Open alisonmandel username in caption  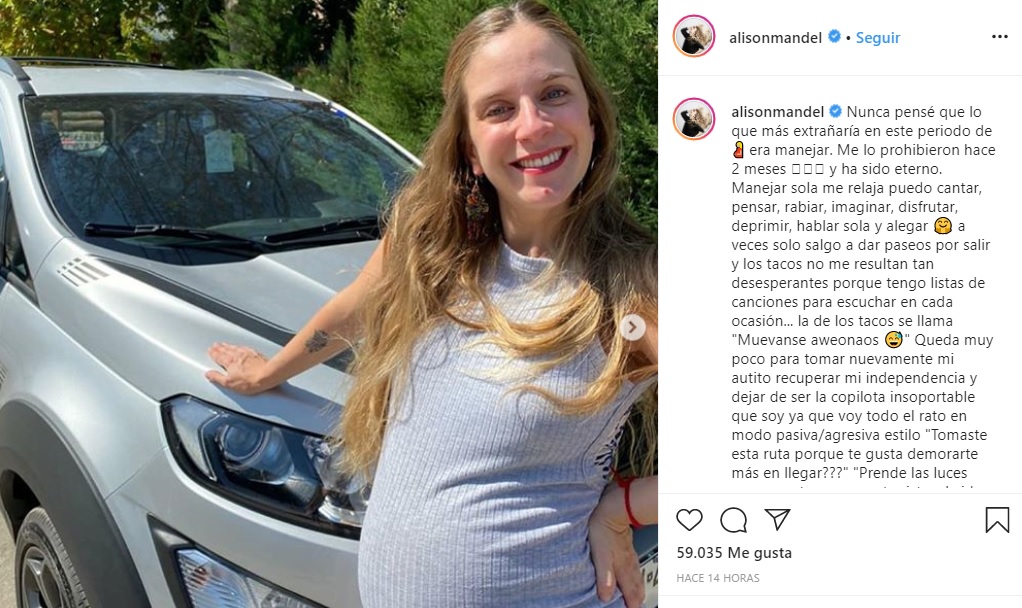point(778,111)
